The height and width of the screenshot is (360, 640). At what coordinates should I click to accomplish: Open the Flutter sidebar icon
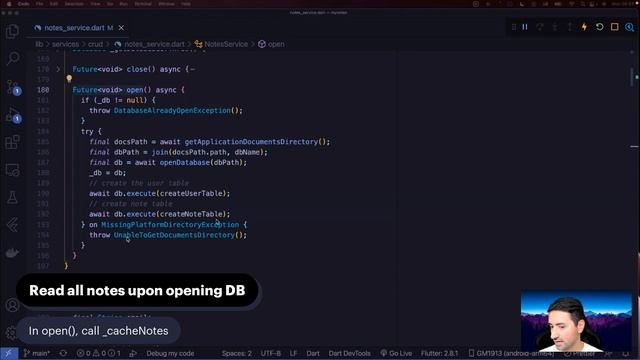12,225
